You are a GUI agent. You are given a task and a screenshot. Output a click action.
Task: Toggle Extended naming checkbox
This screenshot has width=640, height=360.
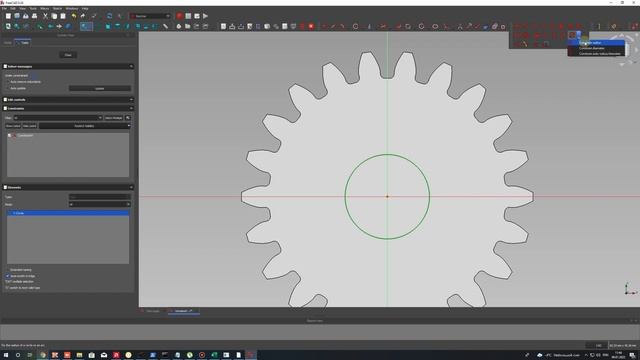(x=7, y=270)
